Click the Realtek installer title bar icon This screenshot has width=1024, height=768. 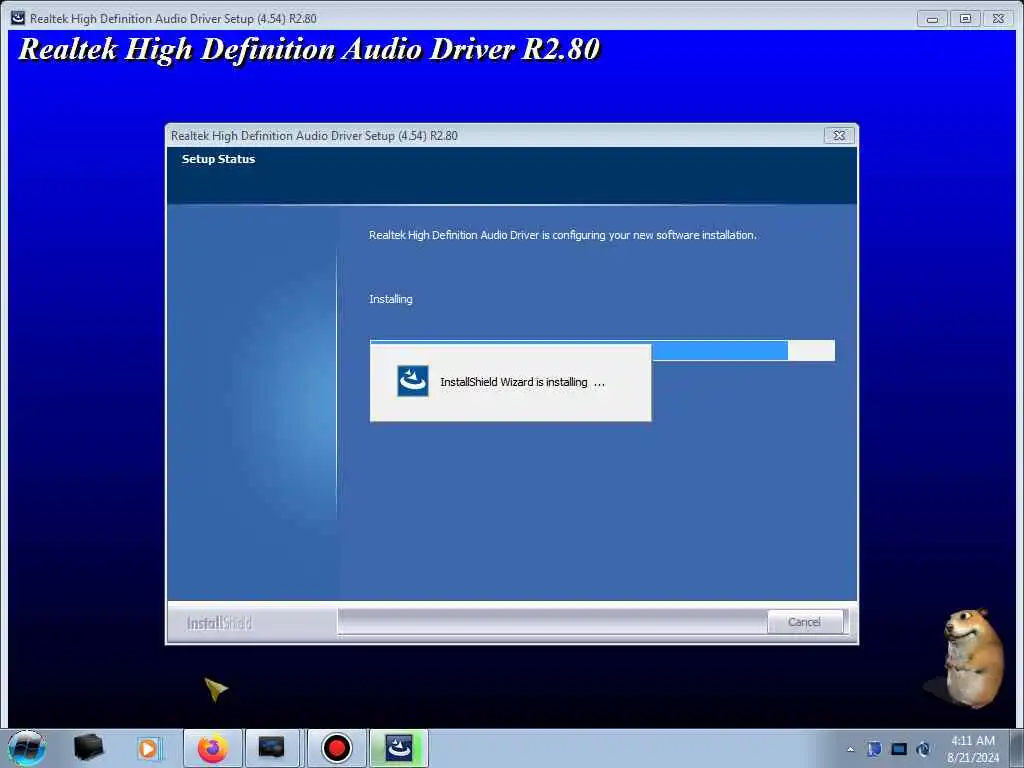click(18, 18)
